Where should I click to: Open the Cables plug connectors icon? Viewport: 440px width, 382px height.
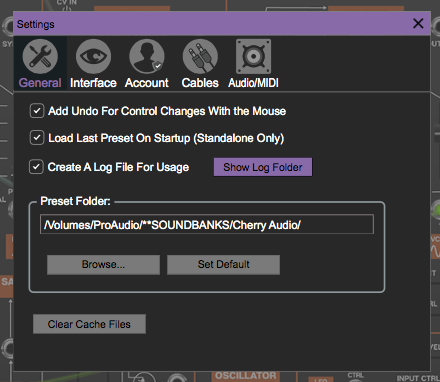pyautogui.click(x=200, y=56)
